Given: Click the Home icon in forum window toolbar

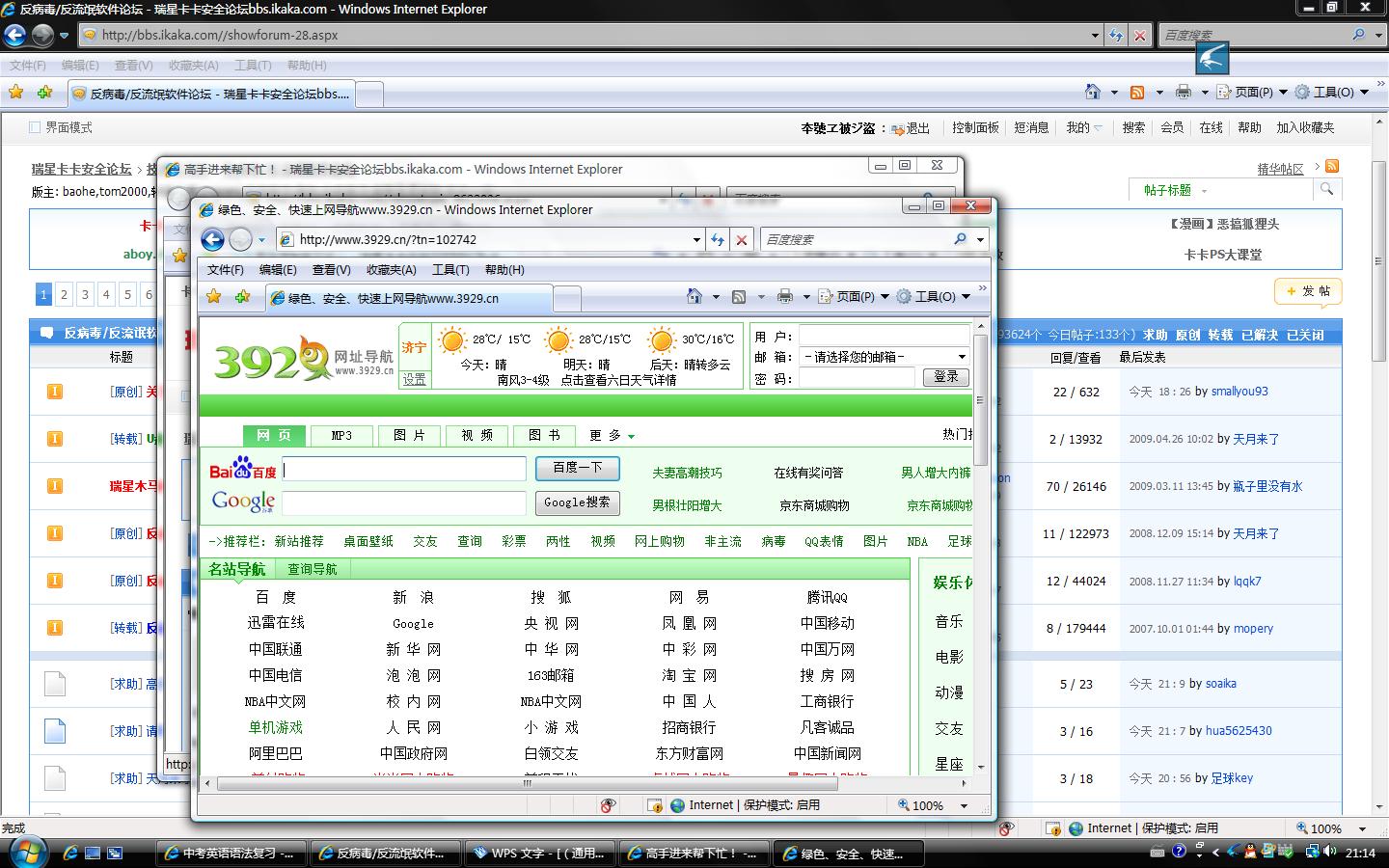Looking at the screenshot, I should point(1092,93).
